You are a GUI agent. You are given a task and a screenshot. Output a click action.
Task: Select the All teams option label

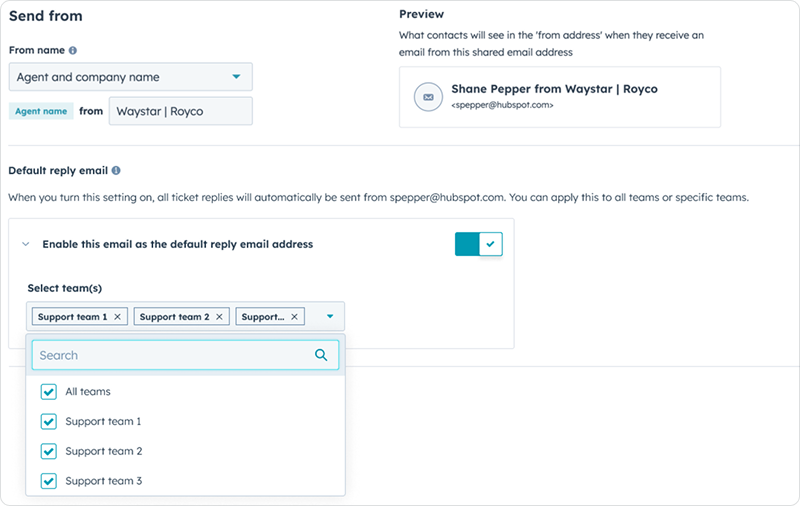click(x=88, y=392)
